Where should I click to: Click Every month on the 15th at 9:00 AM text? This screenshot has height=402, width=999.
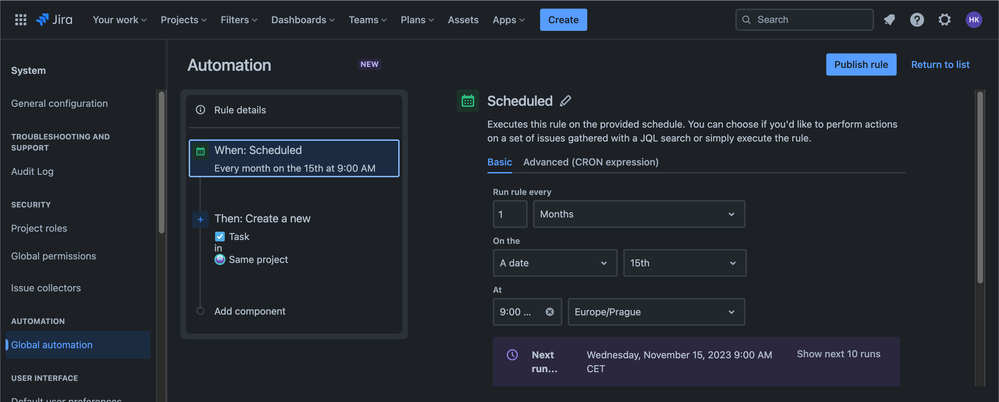tap(294, 169)
